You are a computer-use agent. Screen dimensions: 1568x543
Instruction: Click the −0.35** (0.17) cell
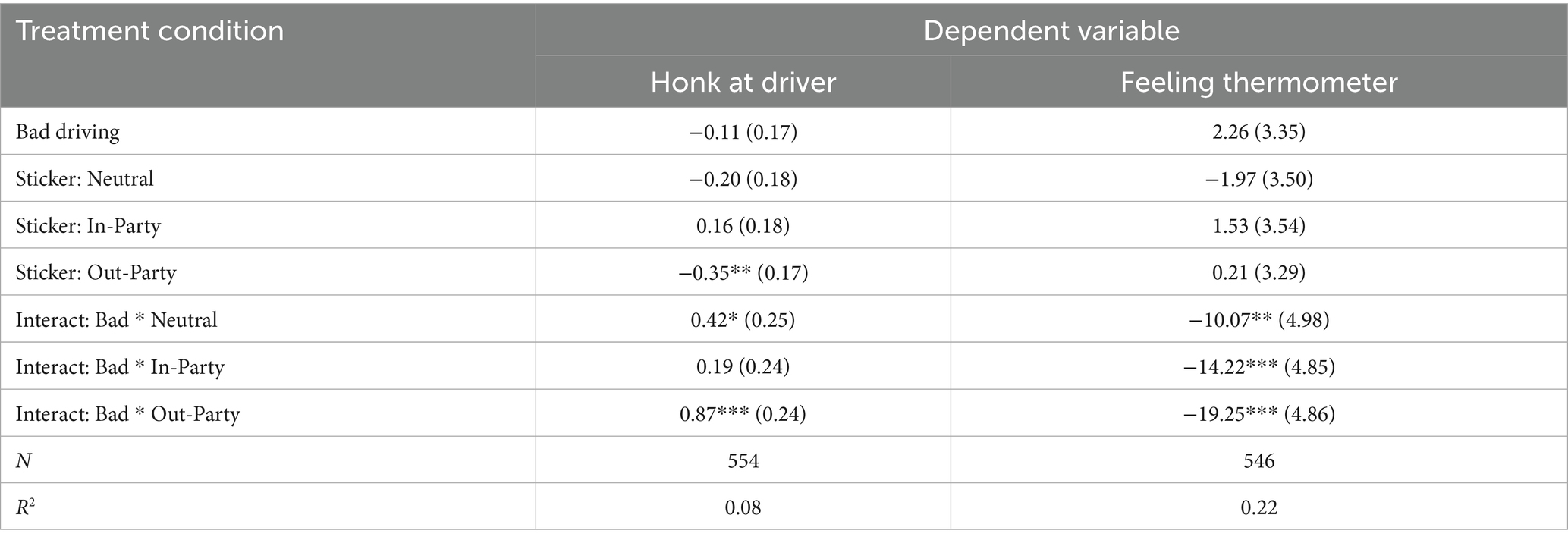click(x=743, y=273)
